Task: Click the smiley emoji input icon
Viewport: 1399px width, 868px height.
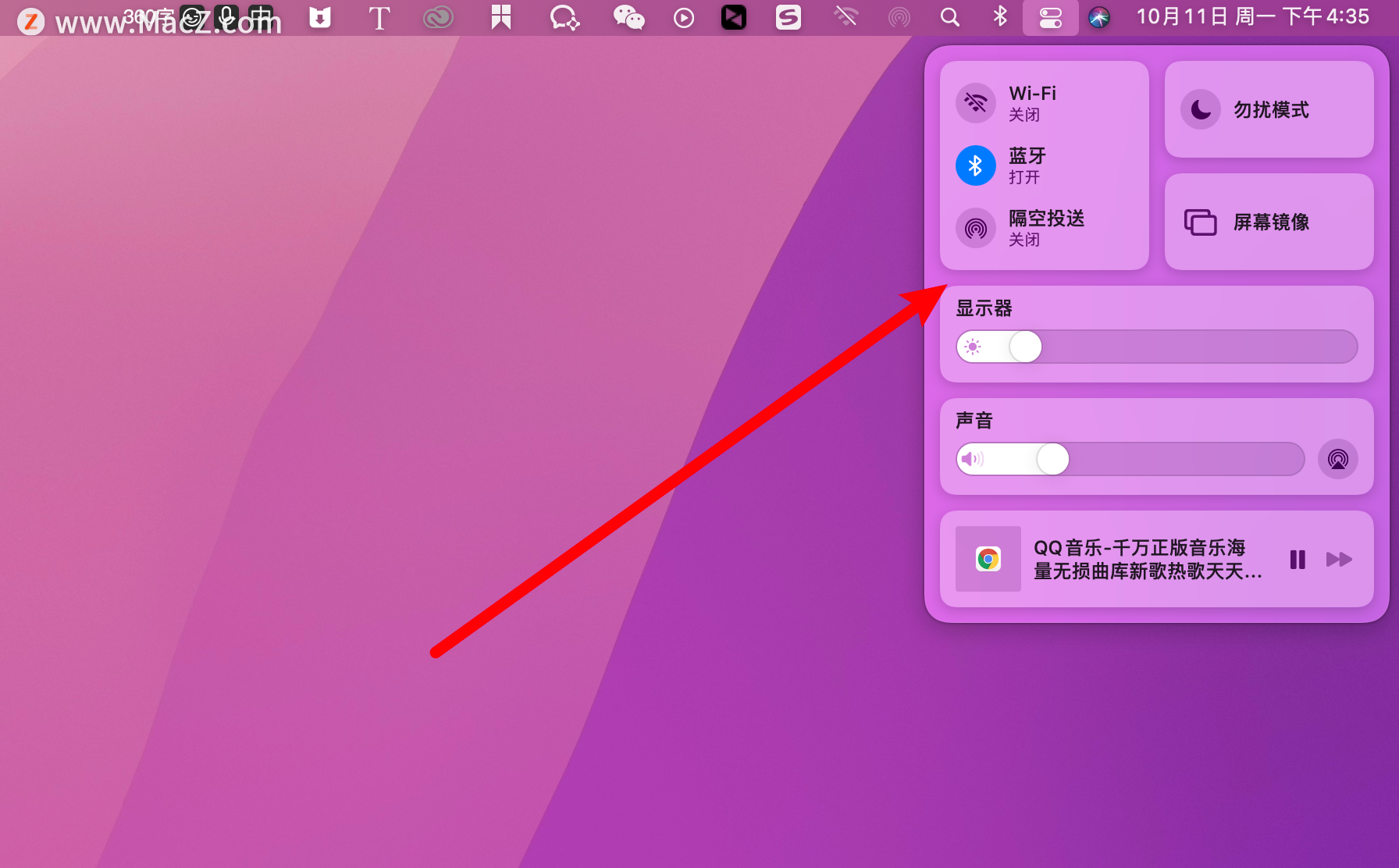Action: pos(192,16)
